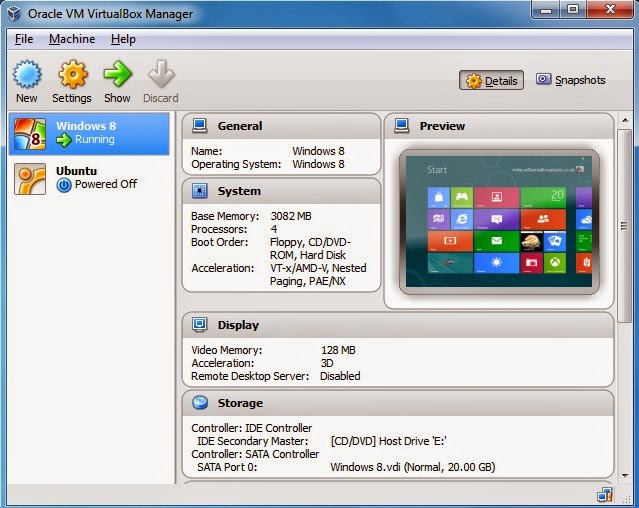The height and width of the screenshot is (508, 639).
Task: Click the '3D' acceleration value
Action: pyautogui.click(x=327, y=363)
